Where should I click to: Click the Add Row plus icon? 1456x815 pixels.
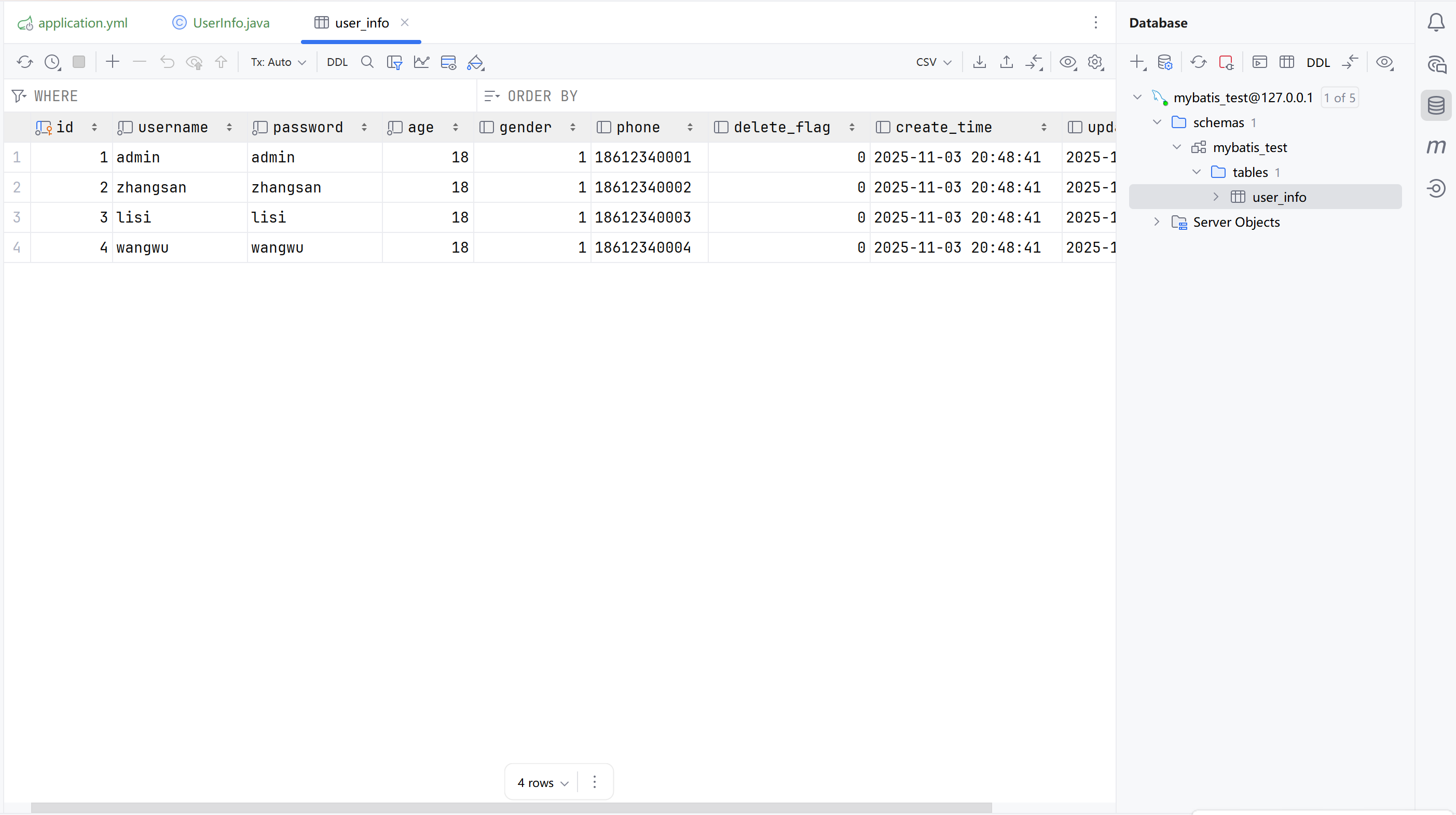pos(113,62)
